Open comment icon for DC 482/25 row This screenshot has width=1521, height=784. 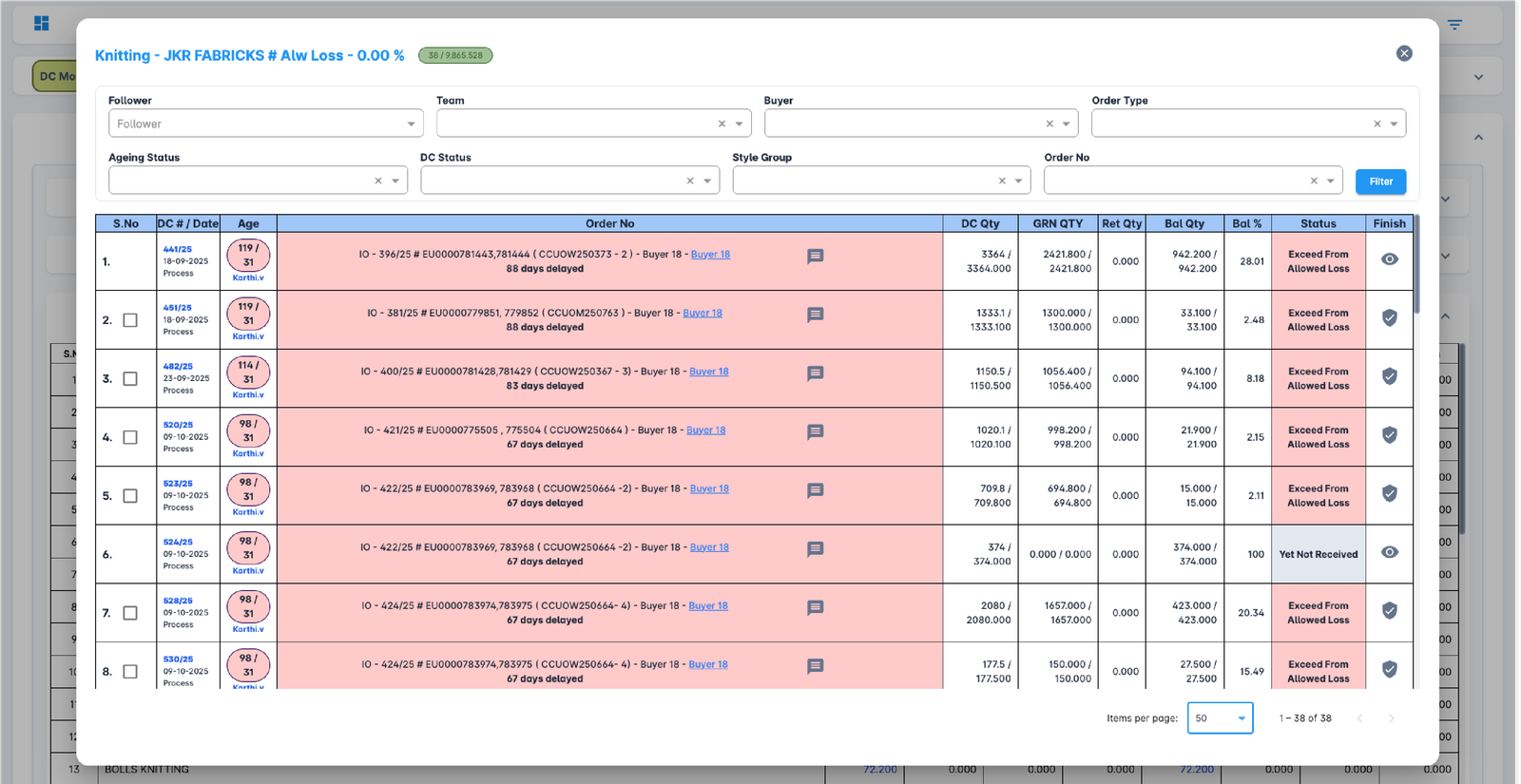point(815,373)
